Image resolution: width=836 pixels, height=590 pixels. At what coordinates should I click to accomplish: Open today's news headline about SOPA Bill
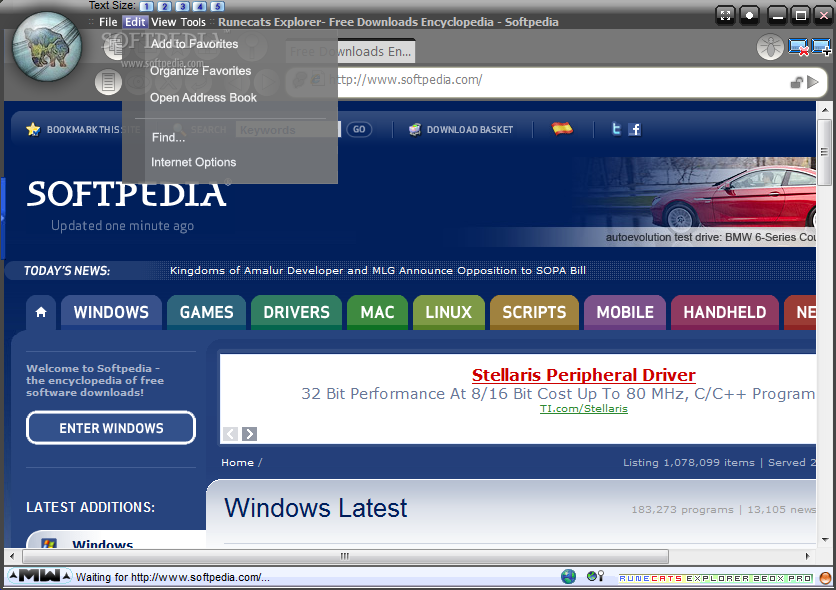(377, 270)
